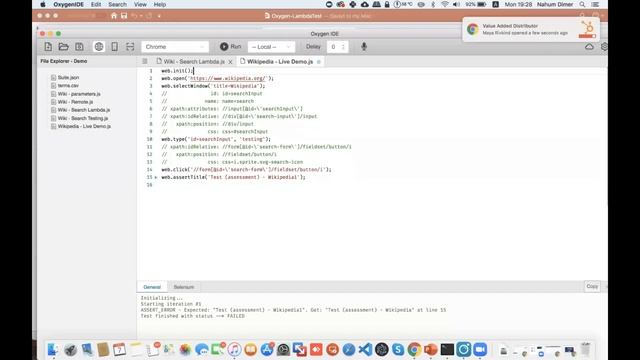This screenshot has width=640, height=360.
Task: Click the save icon in background window toolbar
Action: [124, 16]
